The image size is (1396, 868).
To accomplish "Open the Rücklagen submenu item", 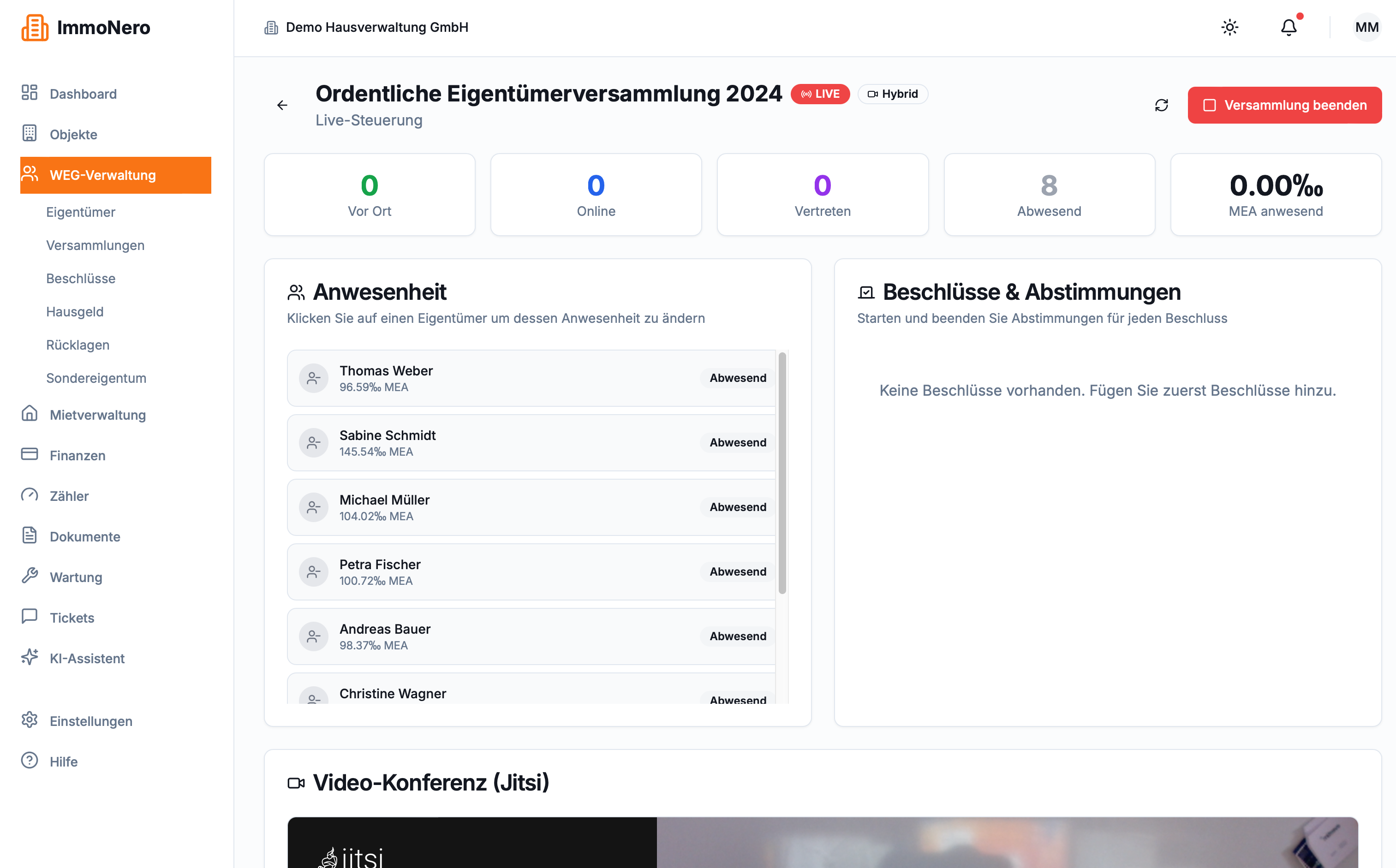I will [x=78, y=345].
